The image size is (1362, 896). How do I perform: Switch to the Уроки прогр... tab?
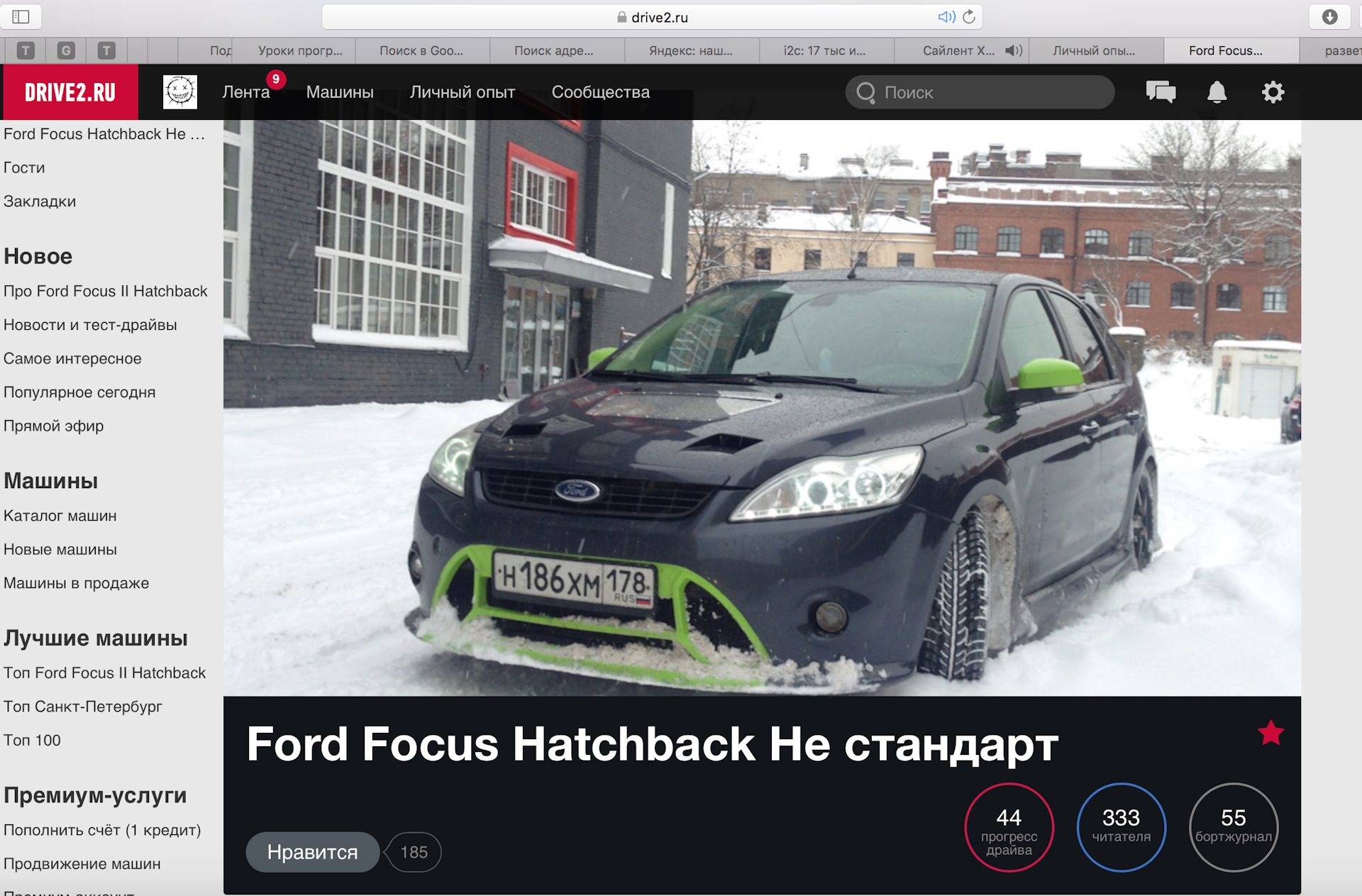tap(294, 50)
